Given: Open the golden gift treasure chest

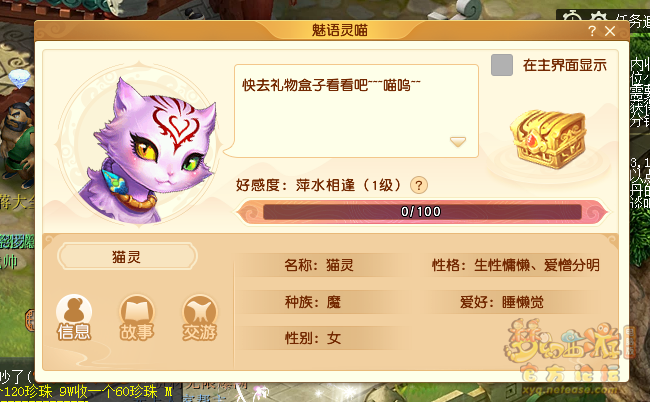Looking at the screenshot, I should [x=548, y=139].
